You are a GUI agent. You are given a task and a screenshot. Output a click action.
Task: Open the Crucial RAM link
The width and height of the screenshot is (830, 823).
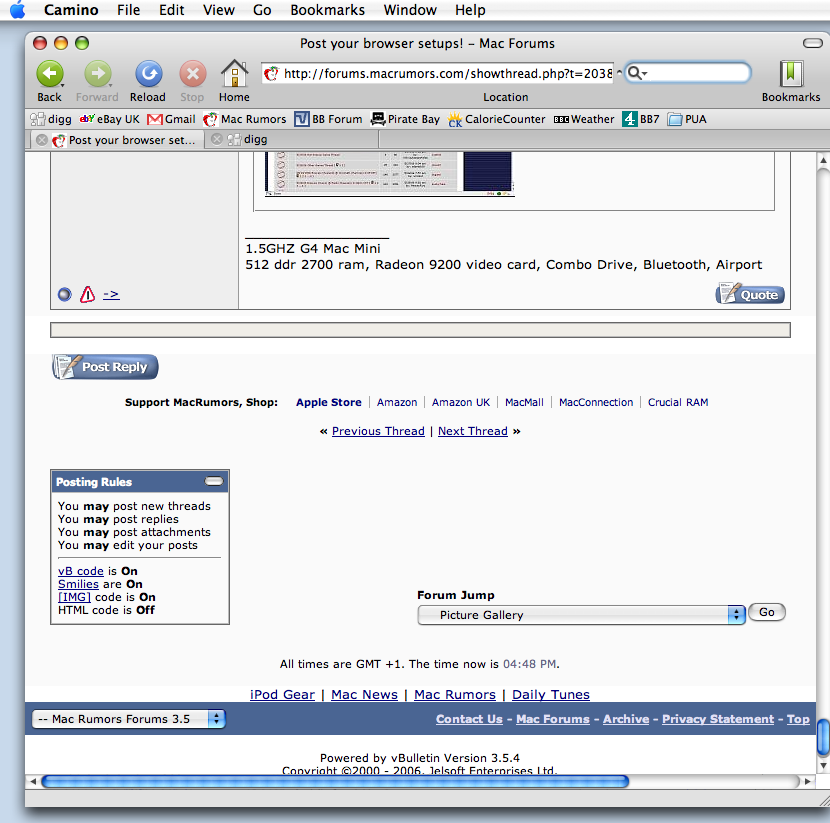click(678, 402)
